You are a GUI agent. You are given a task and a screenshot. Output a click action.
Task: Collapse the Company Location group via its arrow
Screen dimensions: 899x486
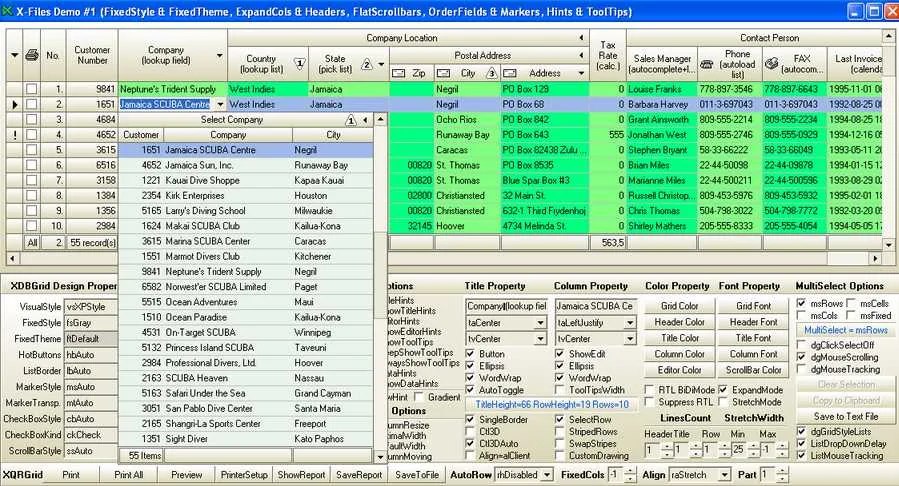581,38
